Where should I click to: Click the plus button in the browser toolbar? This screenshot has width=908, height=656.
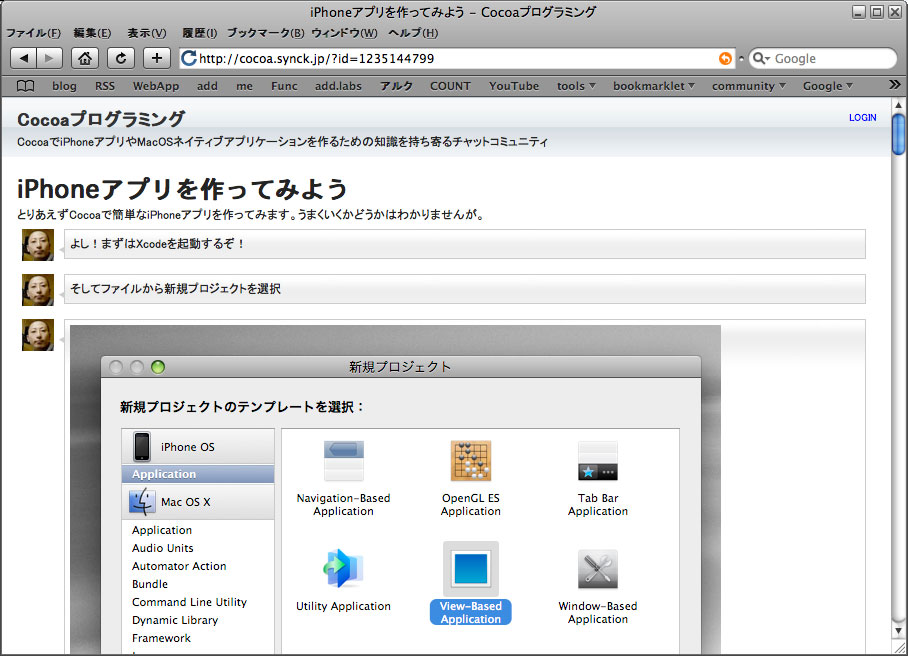[157, 58]
